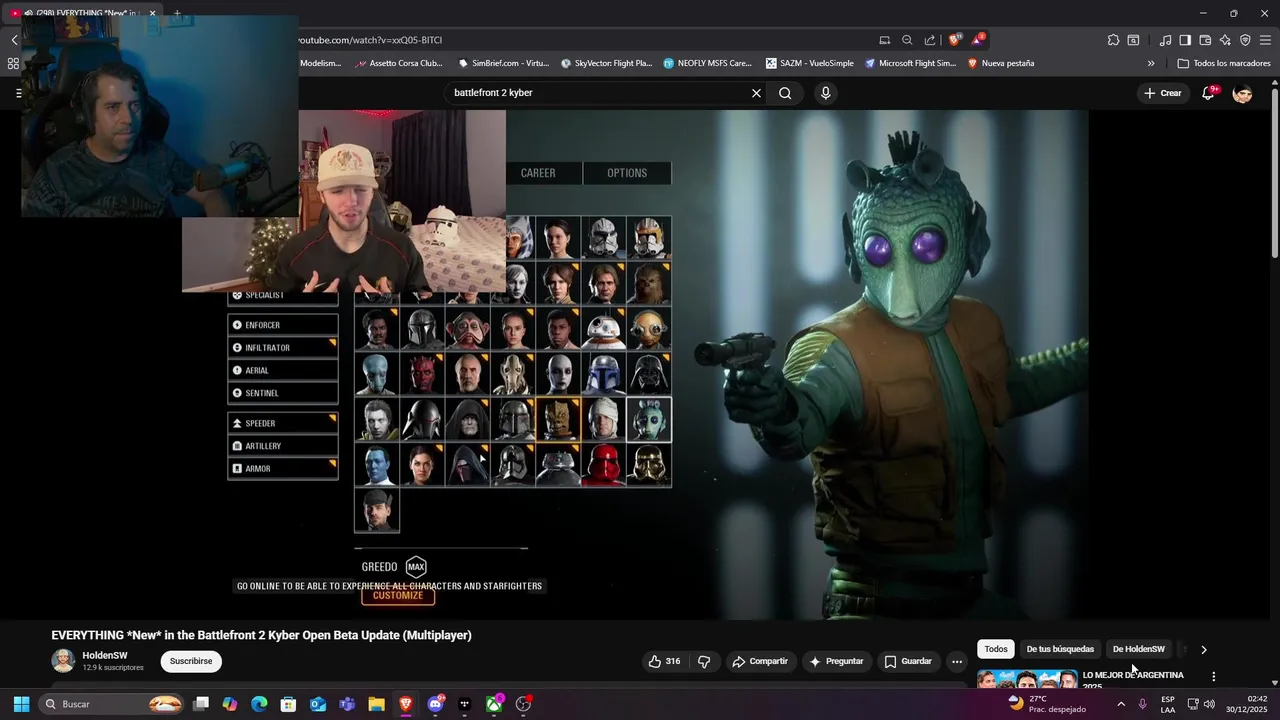Open a new browser tab

pyautogui.click(x=177, y=13)
